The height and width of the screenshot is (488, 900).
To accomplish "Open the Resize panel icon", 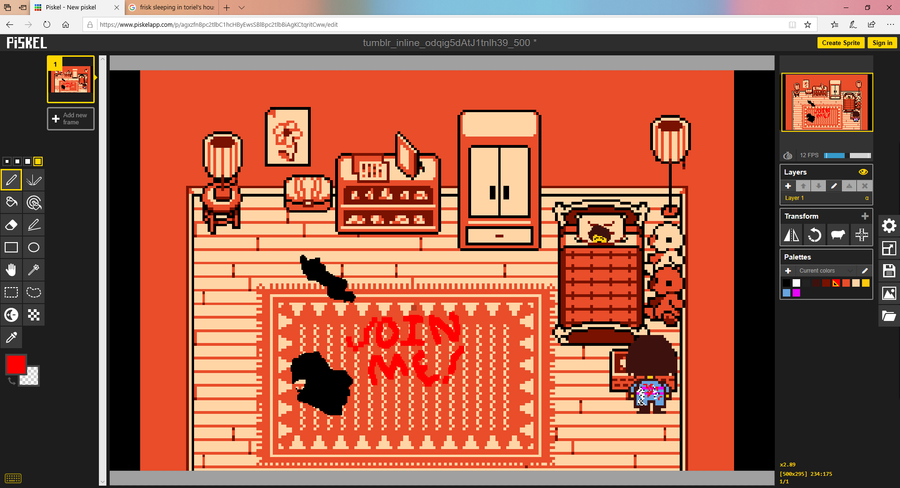I will coord(889,248).
